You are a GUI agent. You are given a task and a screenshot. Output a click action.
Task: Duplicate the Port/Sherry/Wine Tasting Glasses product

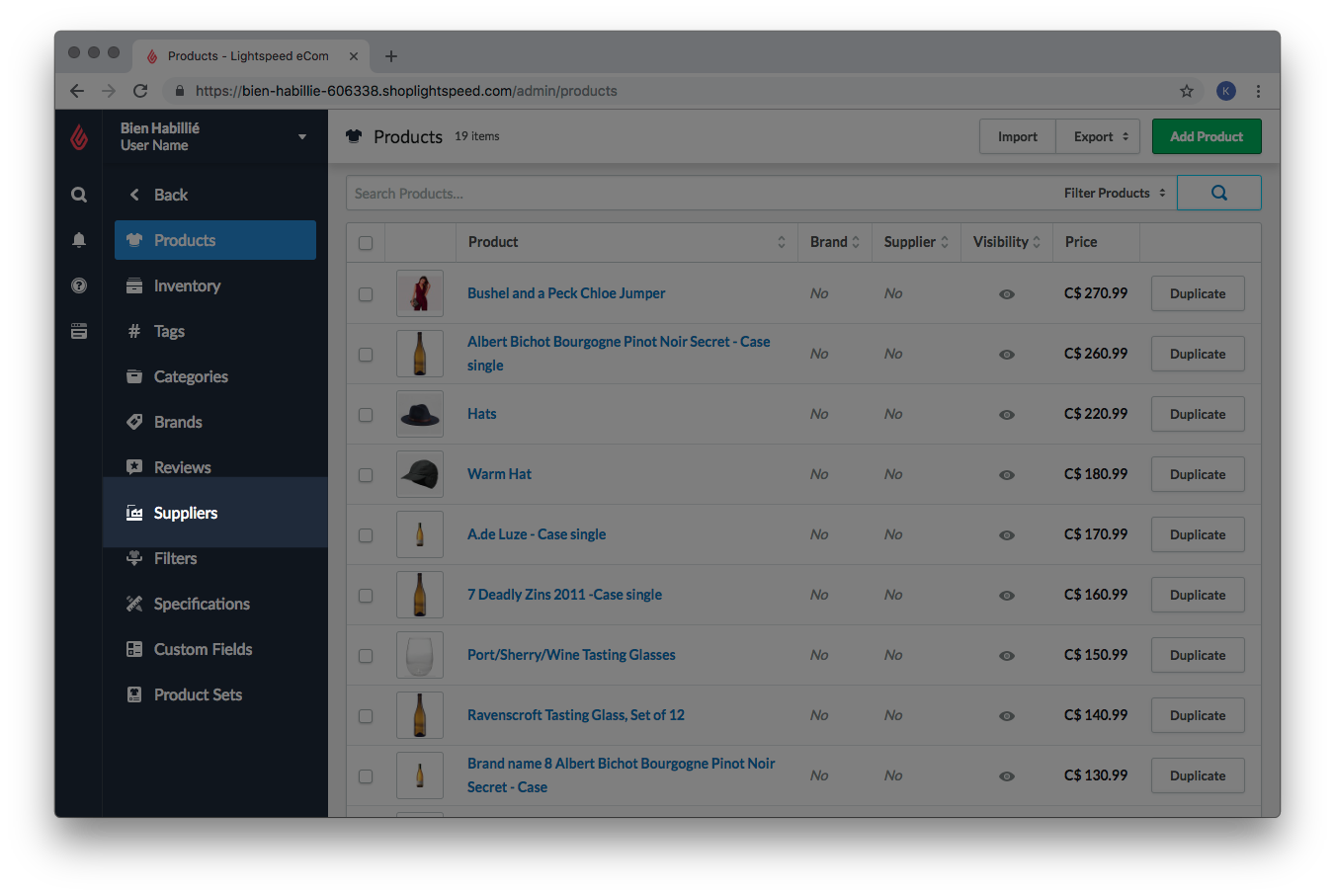pyautogui.click(x=1198, y=655)
